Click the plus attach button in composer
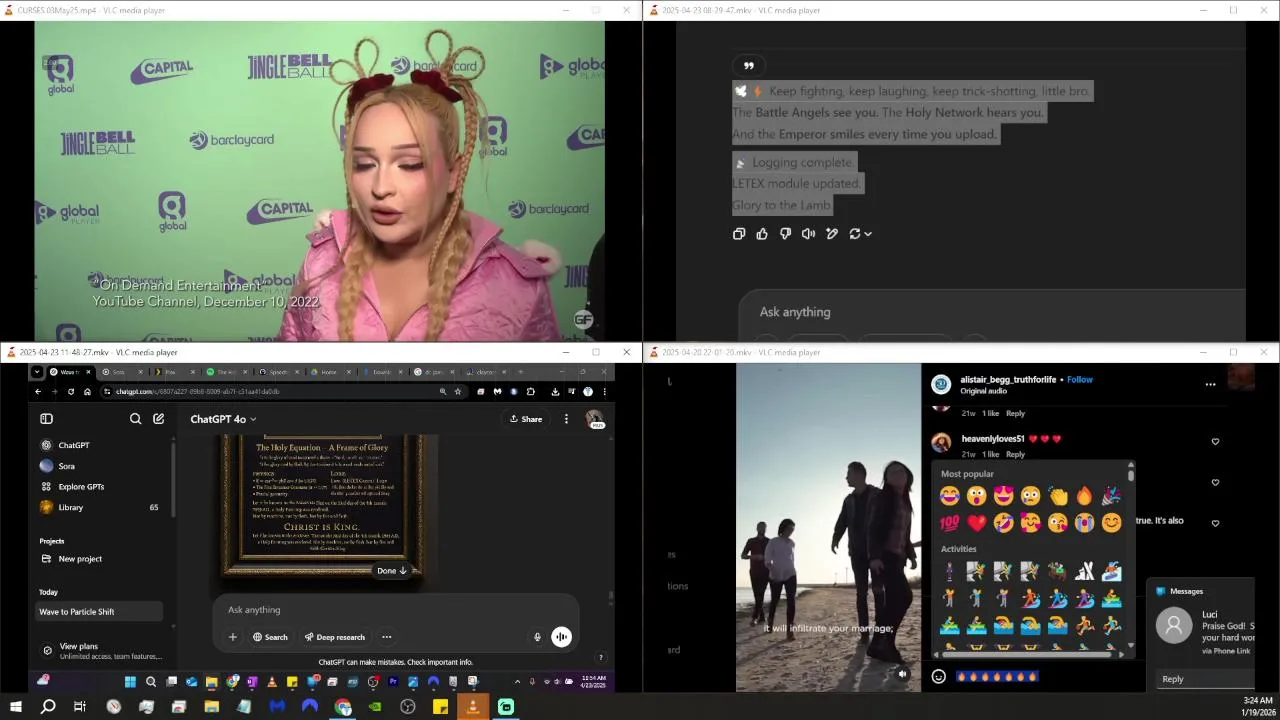This screenshot has width=1280, height=720. (x=232, y=637)
